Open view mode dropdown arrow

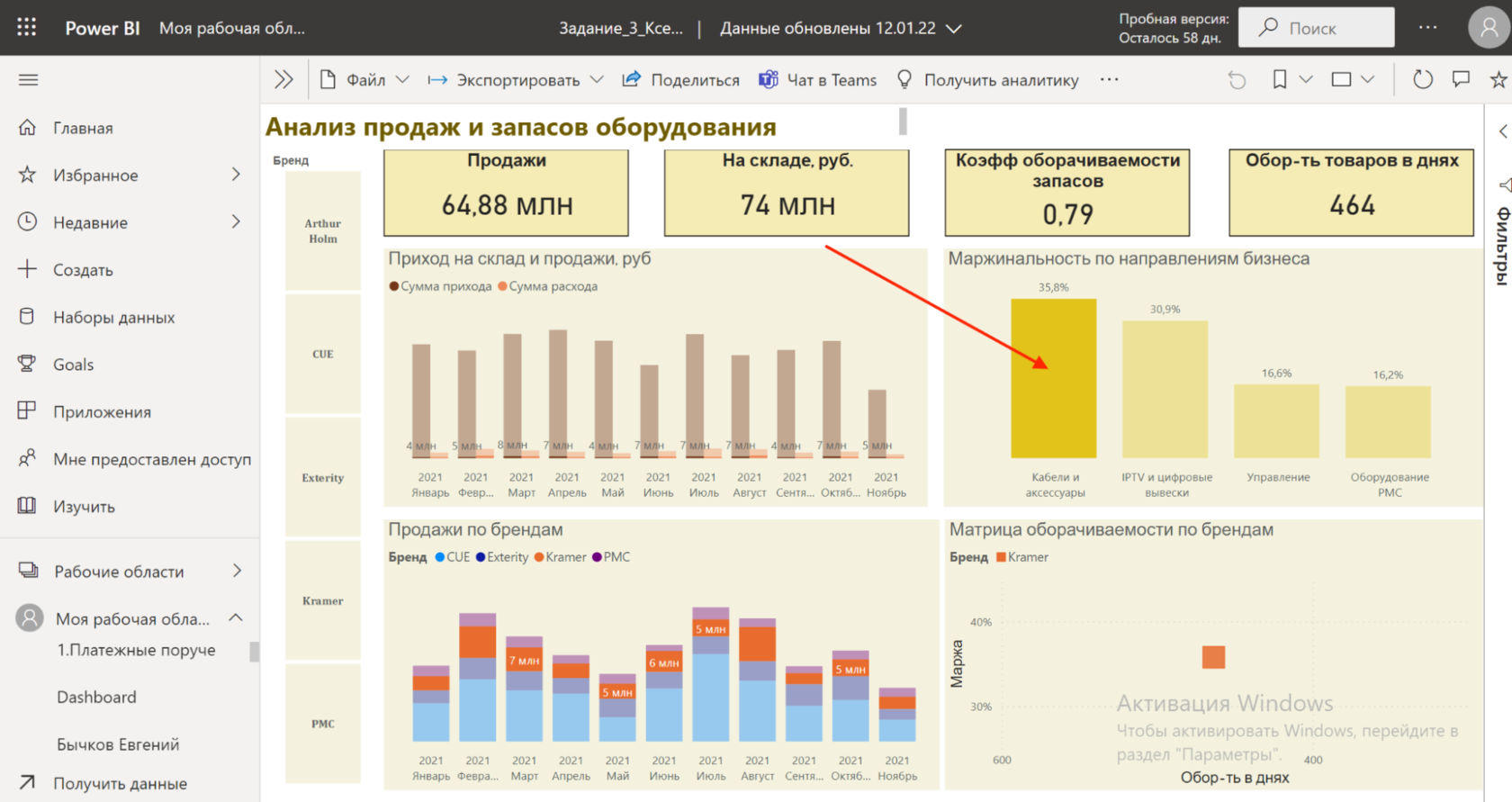[x=1368, y=80]
